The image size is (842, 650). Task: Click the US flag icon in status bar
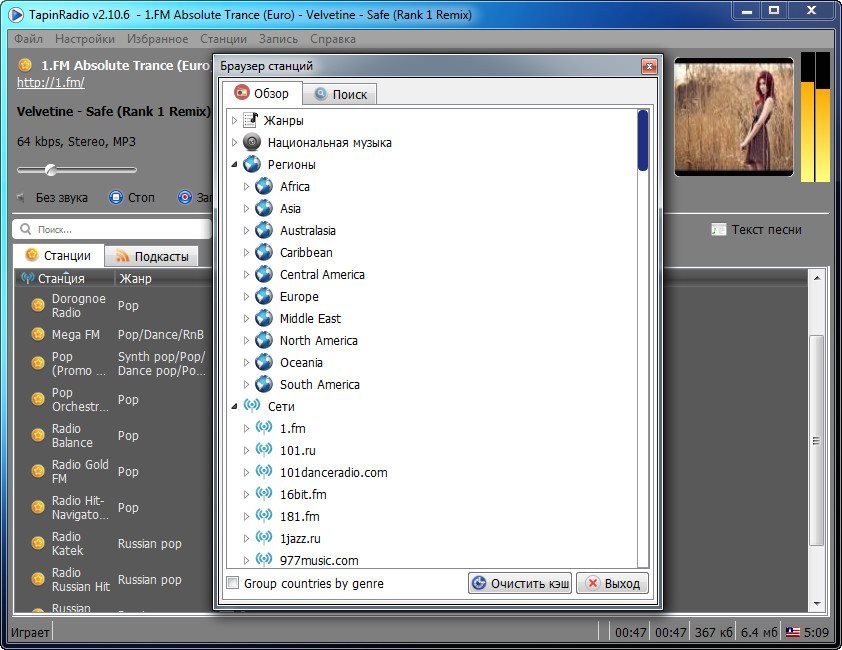(x=792, y=632)
